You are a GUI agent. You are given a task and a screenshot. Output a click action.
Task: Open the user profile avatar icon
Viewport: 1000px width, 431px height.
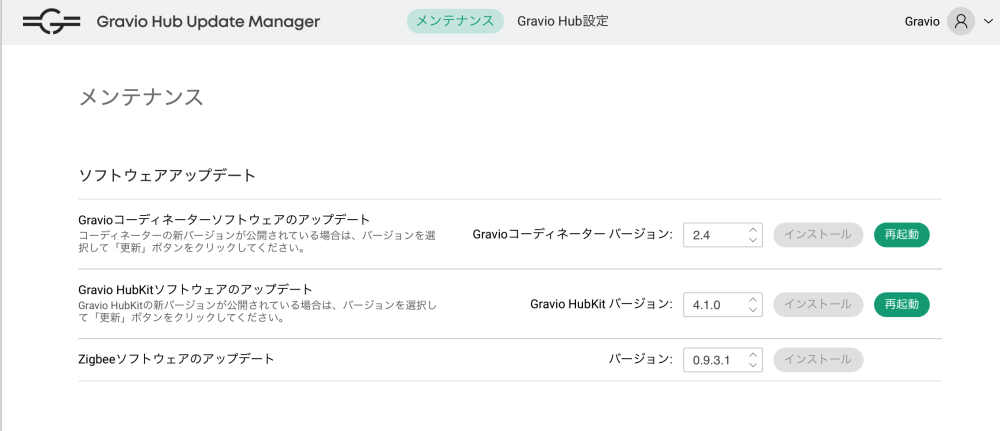pos(960,21)
